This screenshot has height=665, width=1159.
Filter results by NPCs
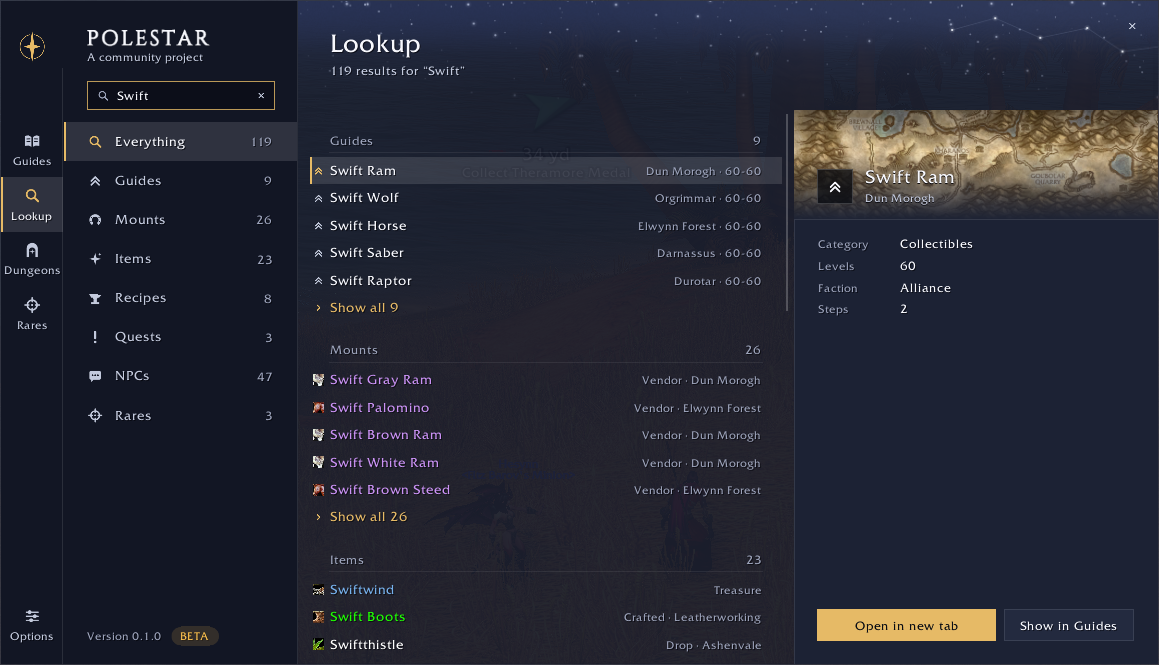(x=181, y=376)
